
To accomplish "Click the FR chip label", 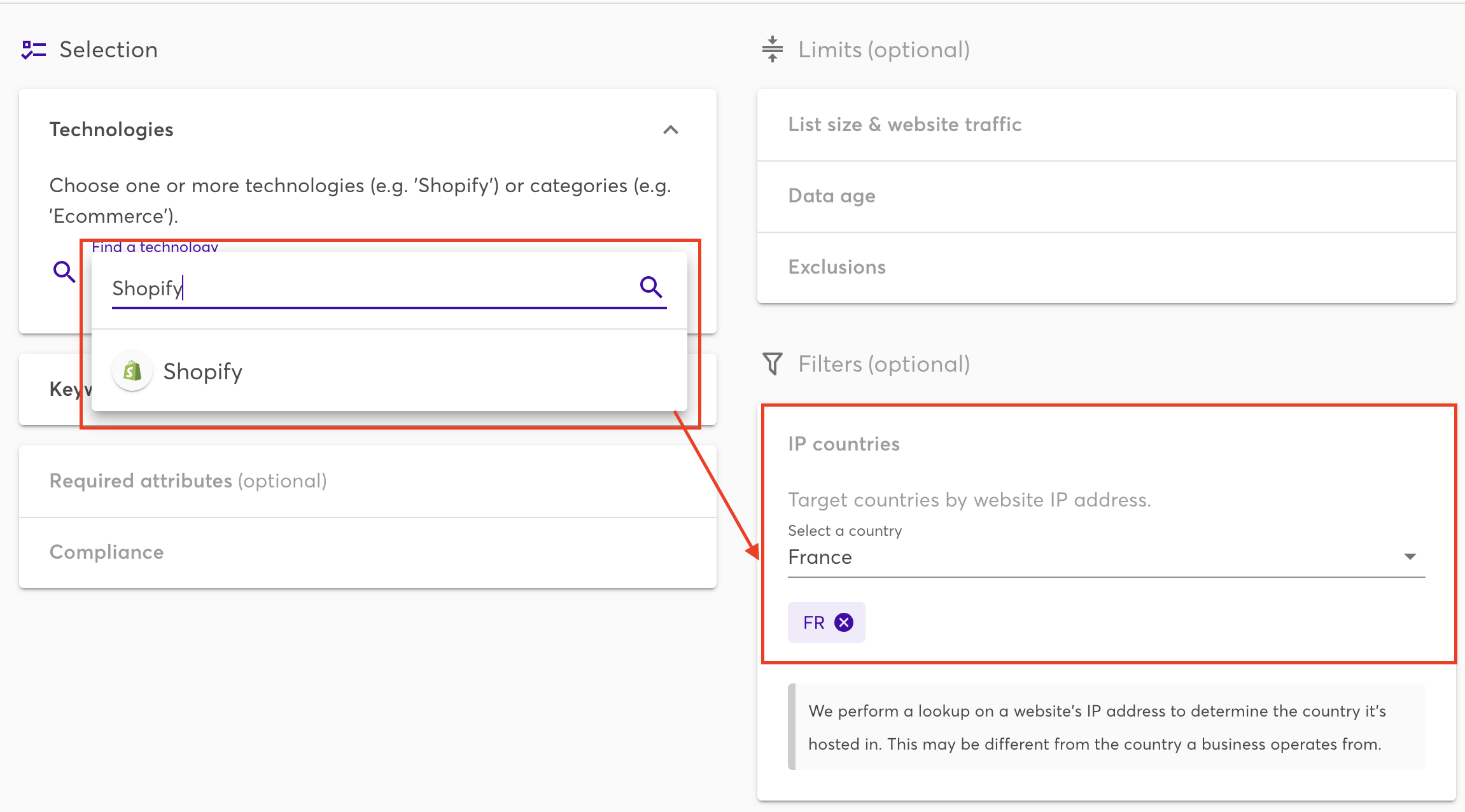I will [813, 622].
